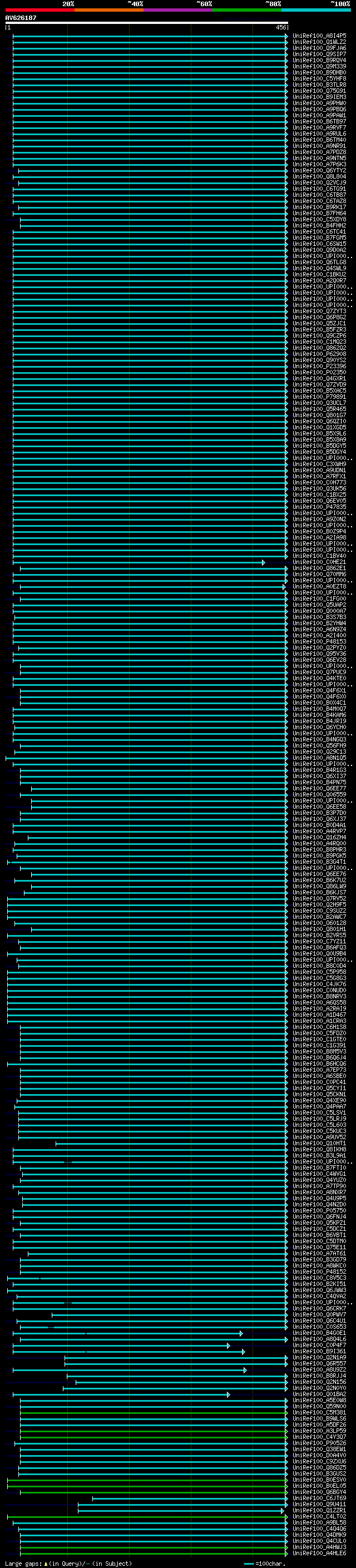This screenshot has width=356, height=1568.
Task: Select the UniRef100_A9PHW0 entry
Action: 319,103
